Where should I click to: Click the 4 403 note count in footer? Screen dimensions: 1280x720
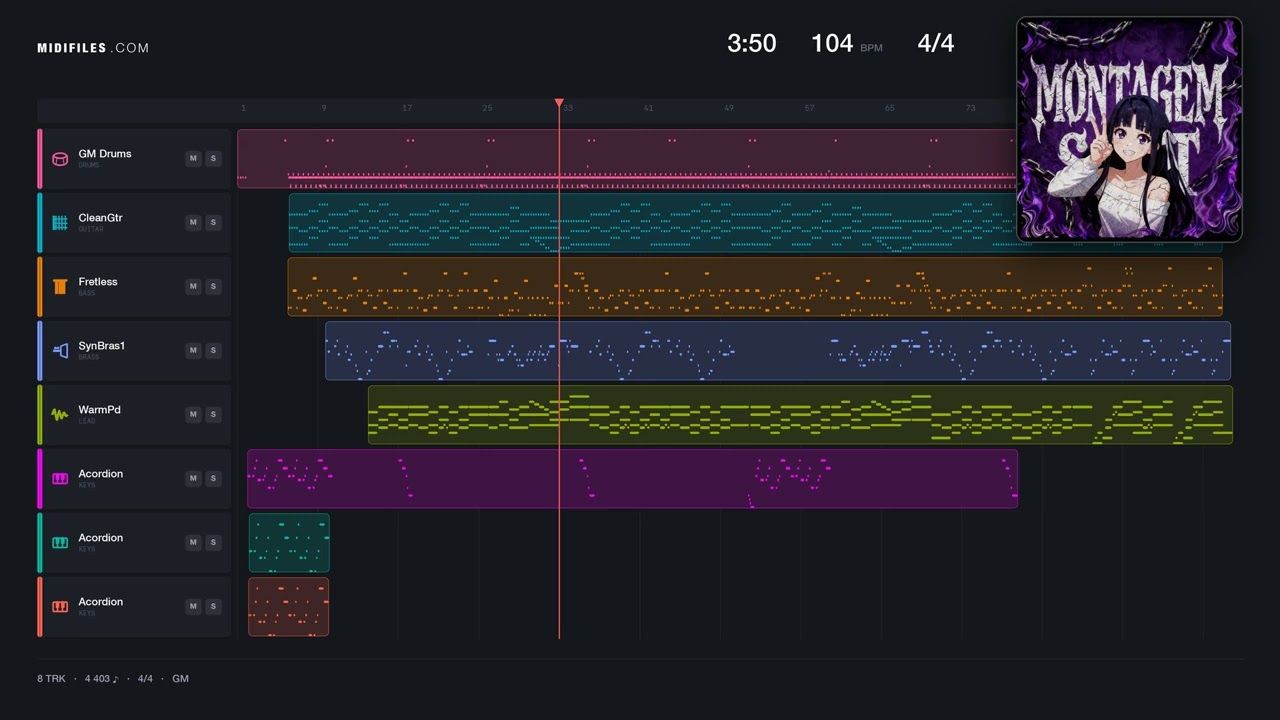click(x=101, y=679)
